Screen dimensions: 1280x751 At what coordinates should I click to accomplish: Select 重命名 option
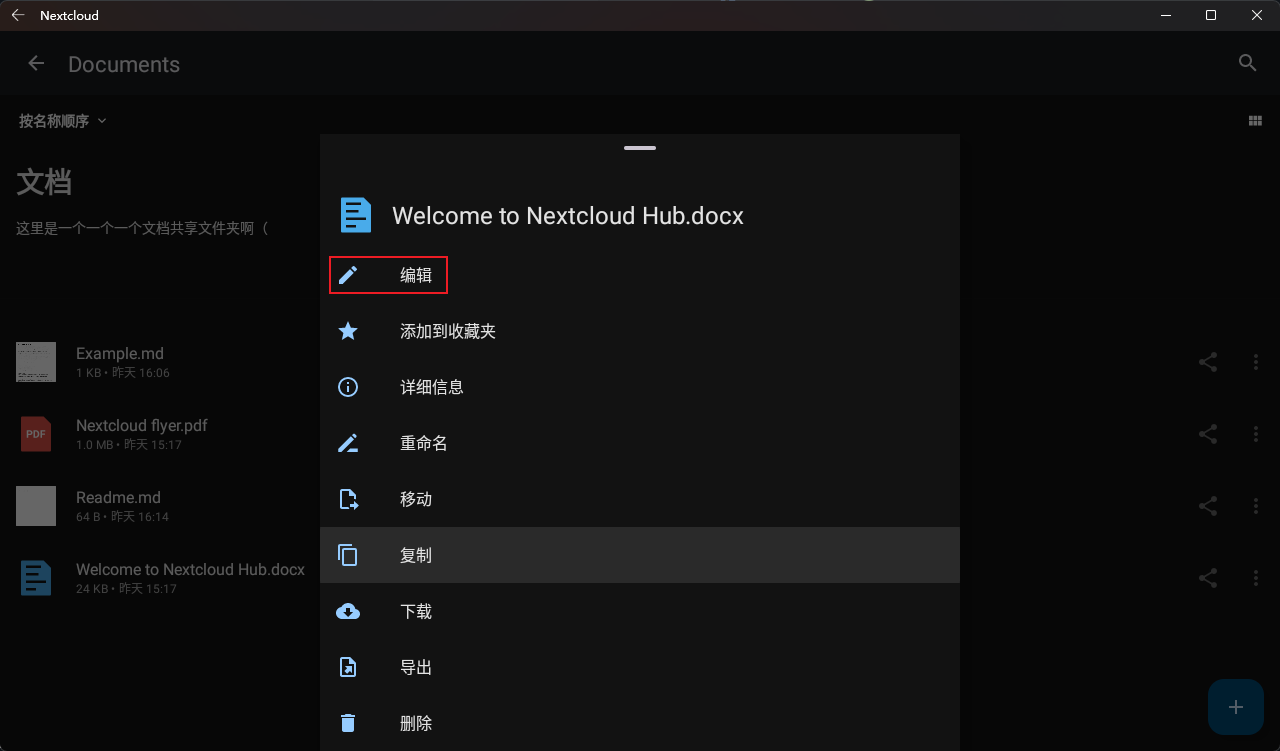pyautogui.click(x=640, y=443)
